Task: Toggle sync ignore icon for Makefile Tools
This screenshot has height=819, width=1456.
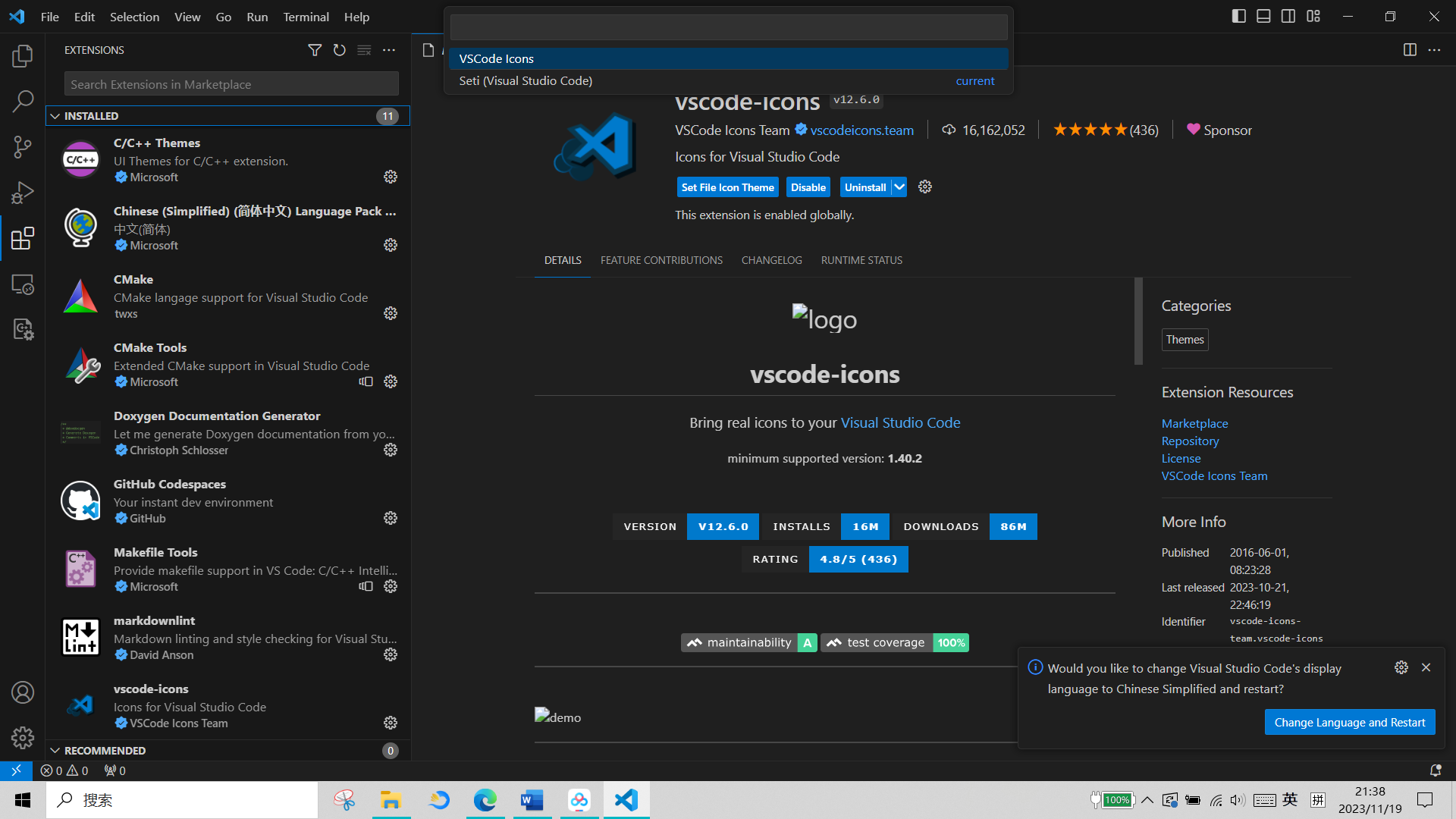Action: coord(366,586)
